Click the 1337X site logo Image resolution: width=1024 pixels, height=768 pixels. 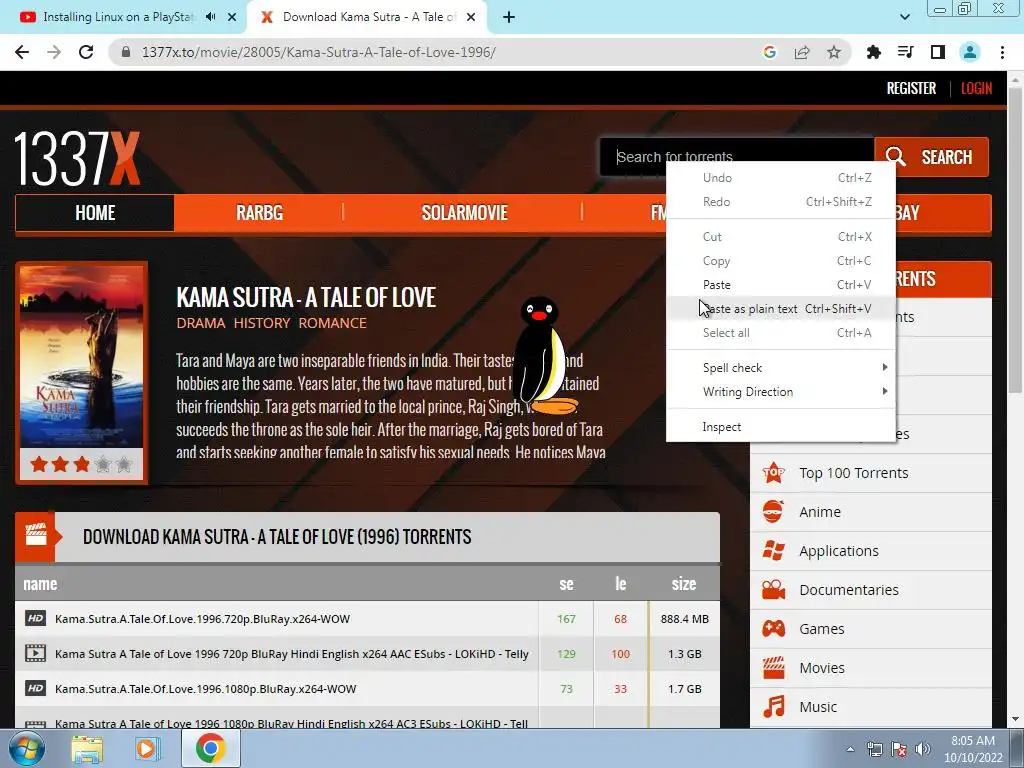coord(77,159)
